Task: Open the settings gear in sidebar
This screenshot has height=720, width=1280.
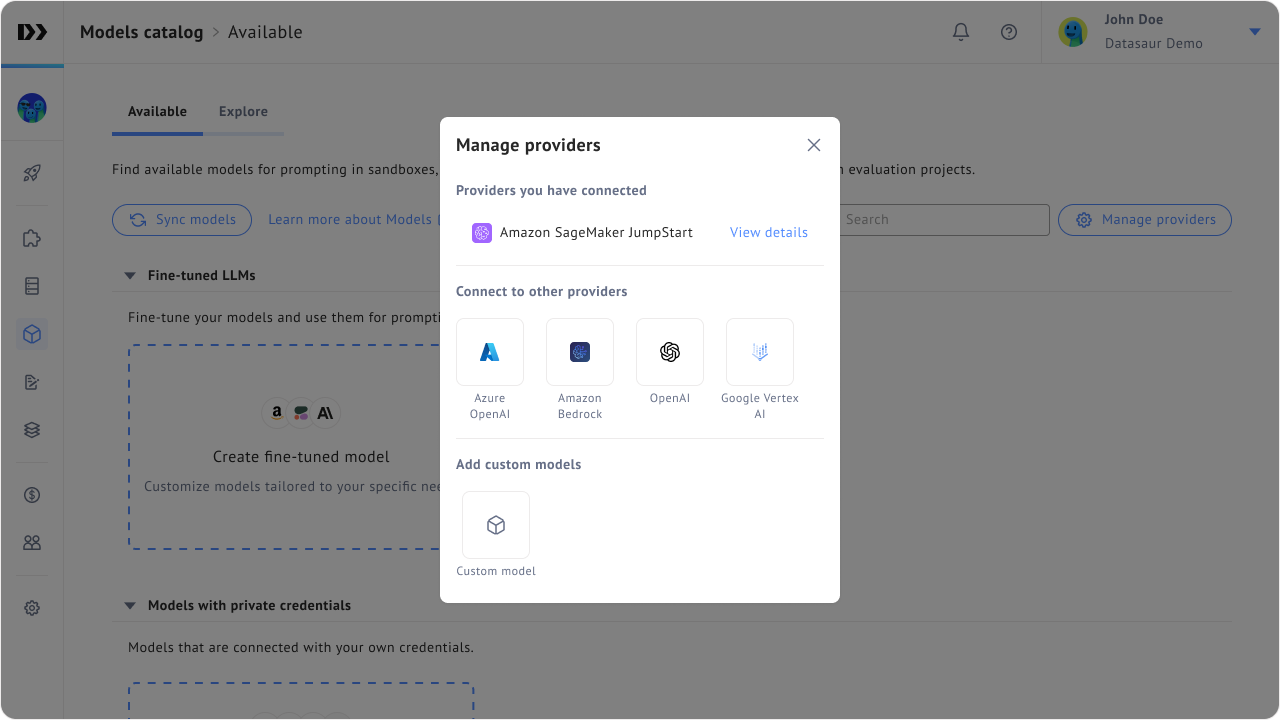Action: (32, 608)
